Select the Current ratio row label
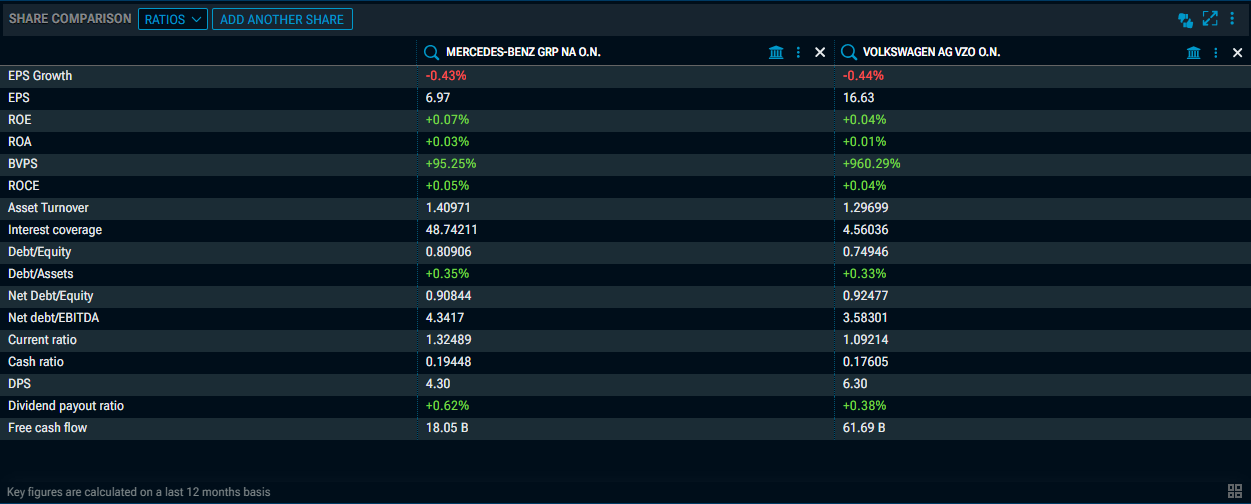 pos(42,340)
